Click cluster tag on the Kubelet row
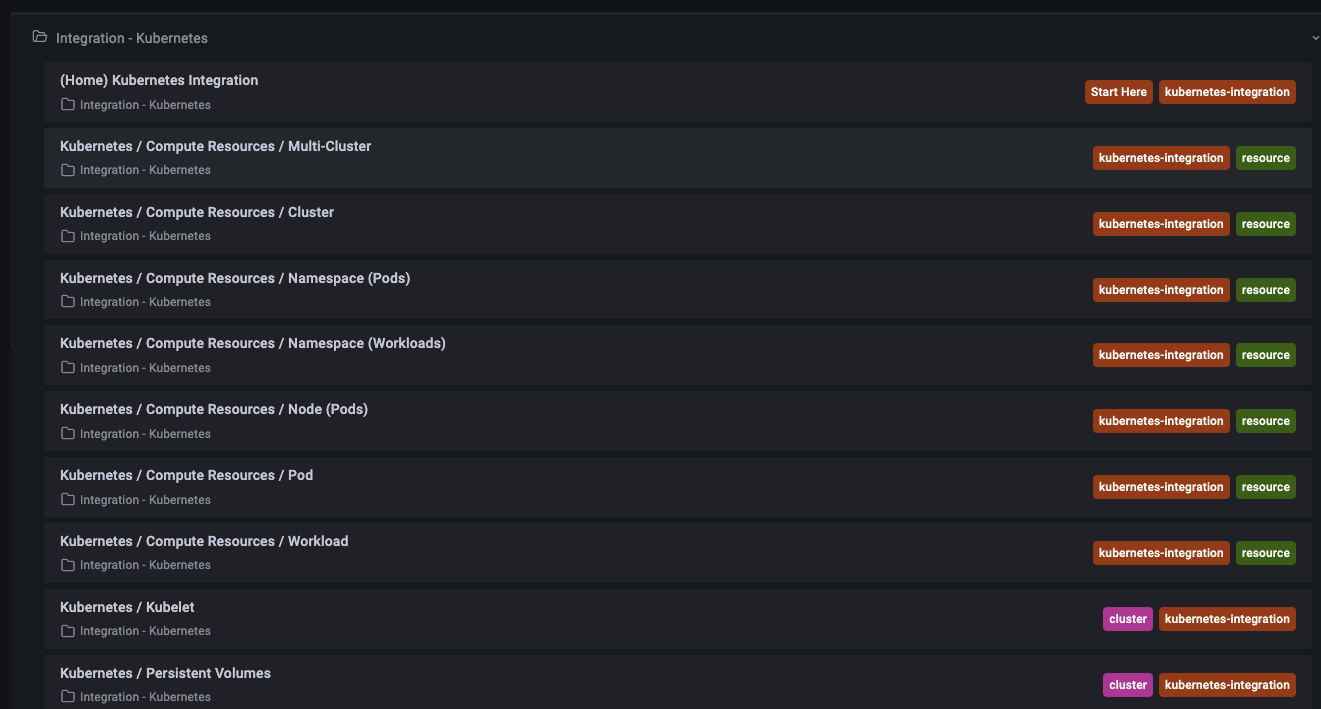 click(1128, 619)
